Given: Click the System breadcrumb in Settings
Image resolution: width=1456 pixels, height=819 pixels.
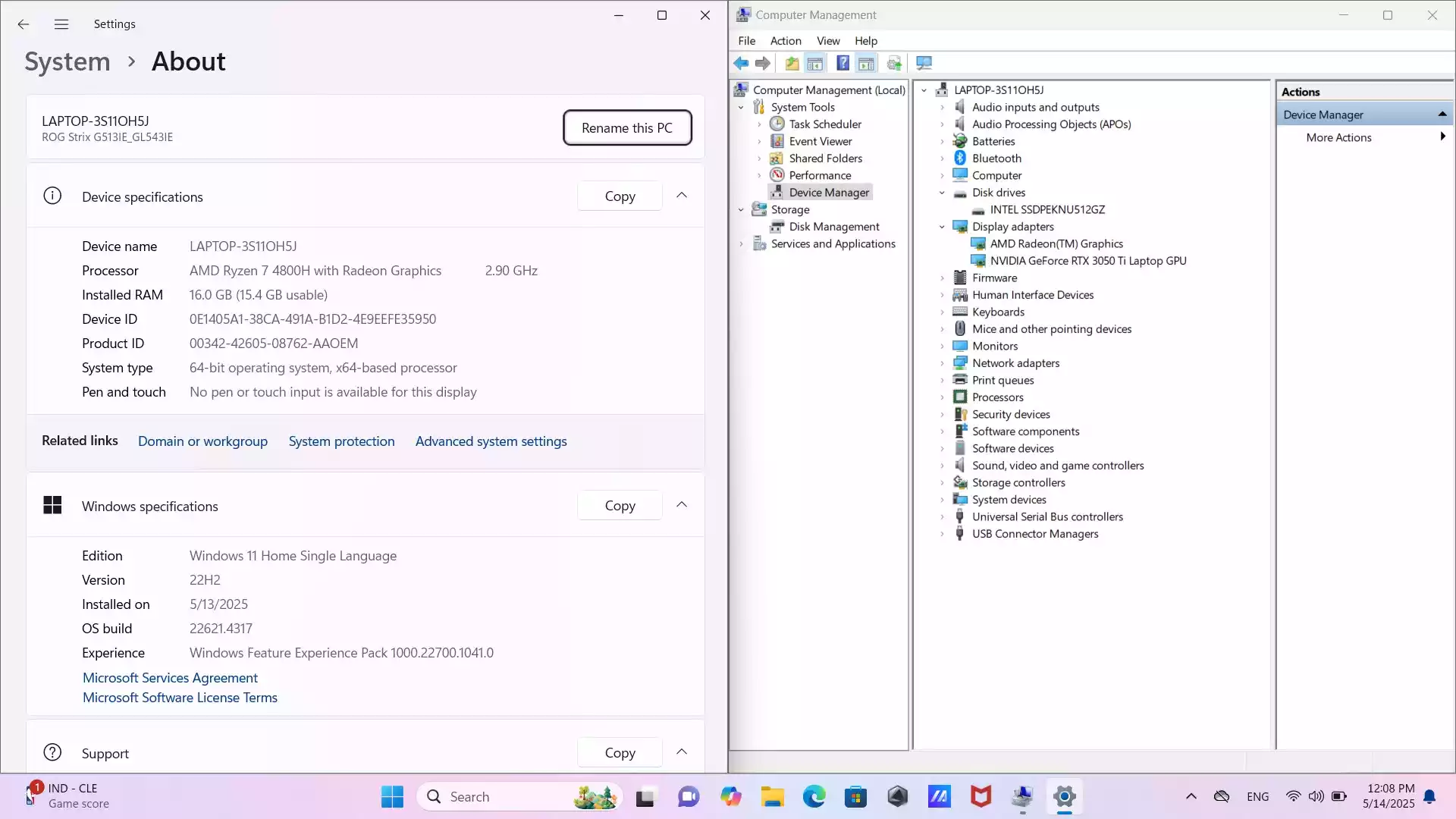Looking at the screenshot, I should [x=67, y=61].
